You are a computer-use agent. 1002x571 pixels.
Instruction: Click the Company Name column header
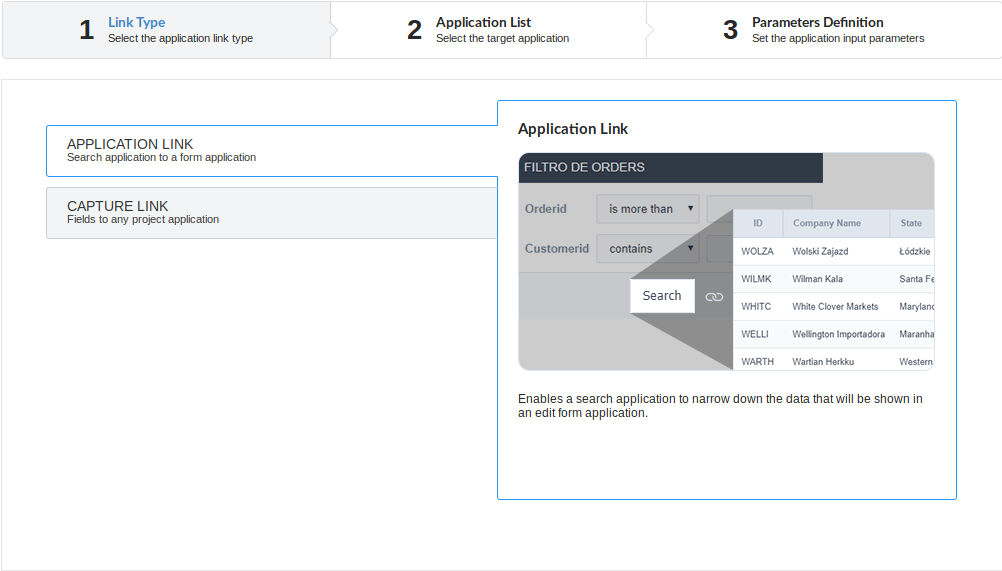[826, 223]
